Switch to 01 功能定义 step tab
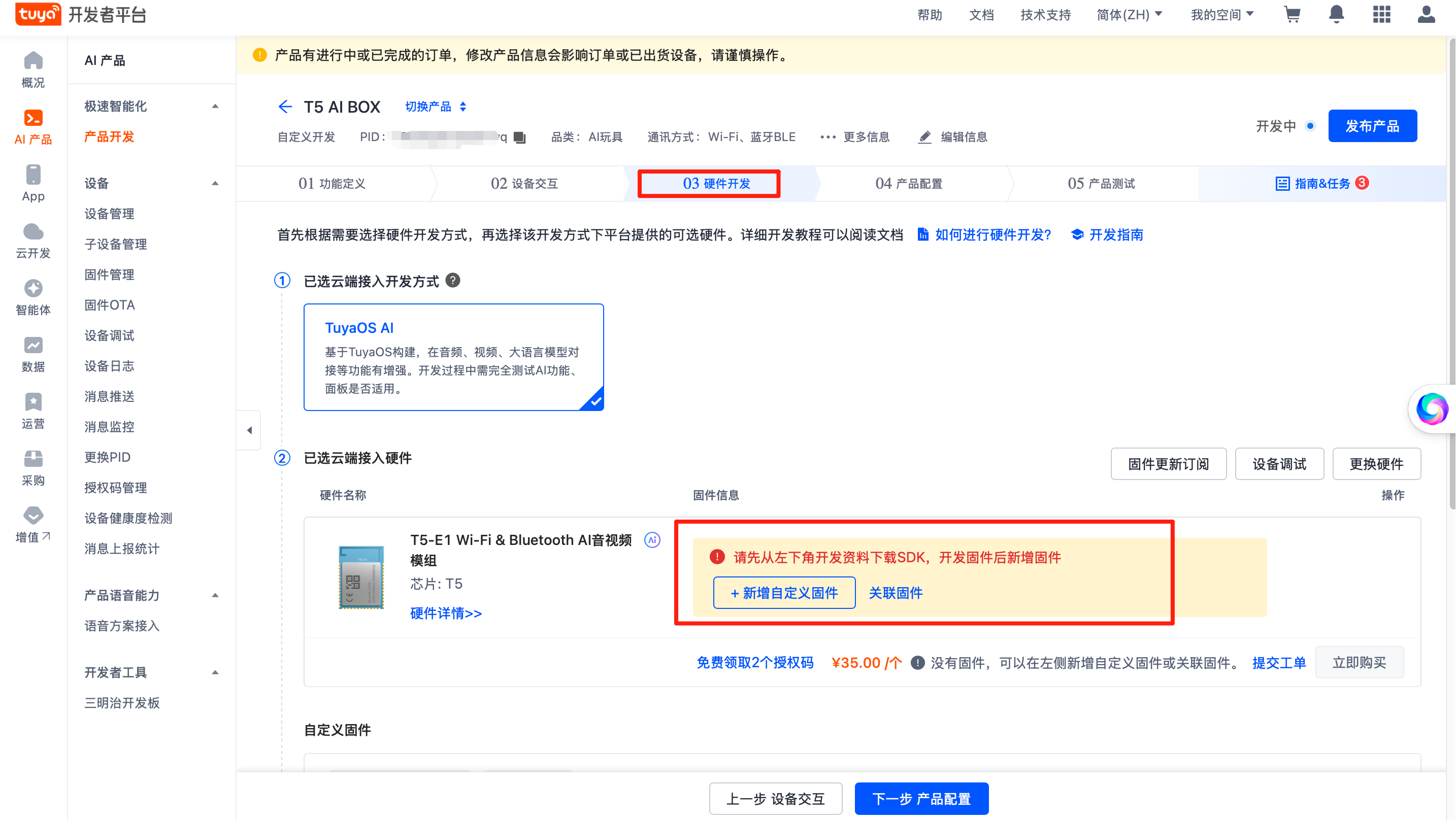The image size is (1456, 821). pyautogui.click(x=333, y=183)
